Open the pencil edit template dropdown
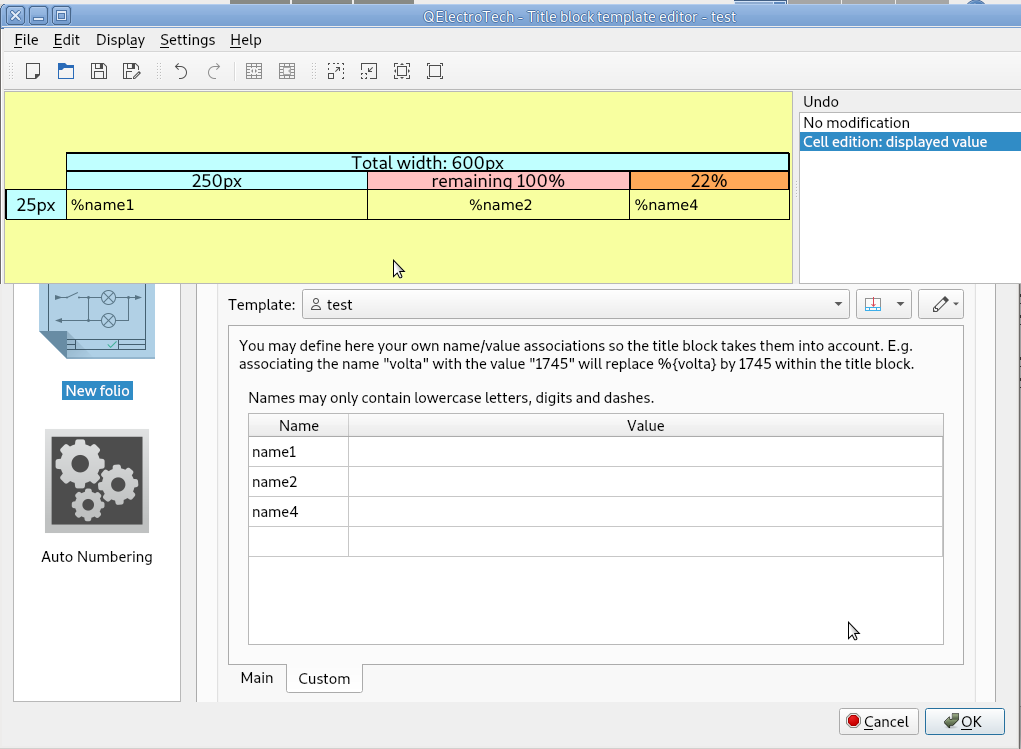 tap(941, 304)
